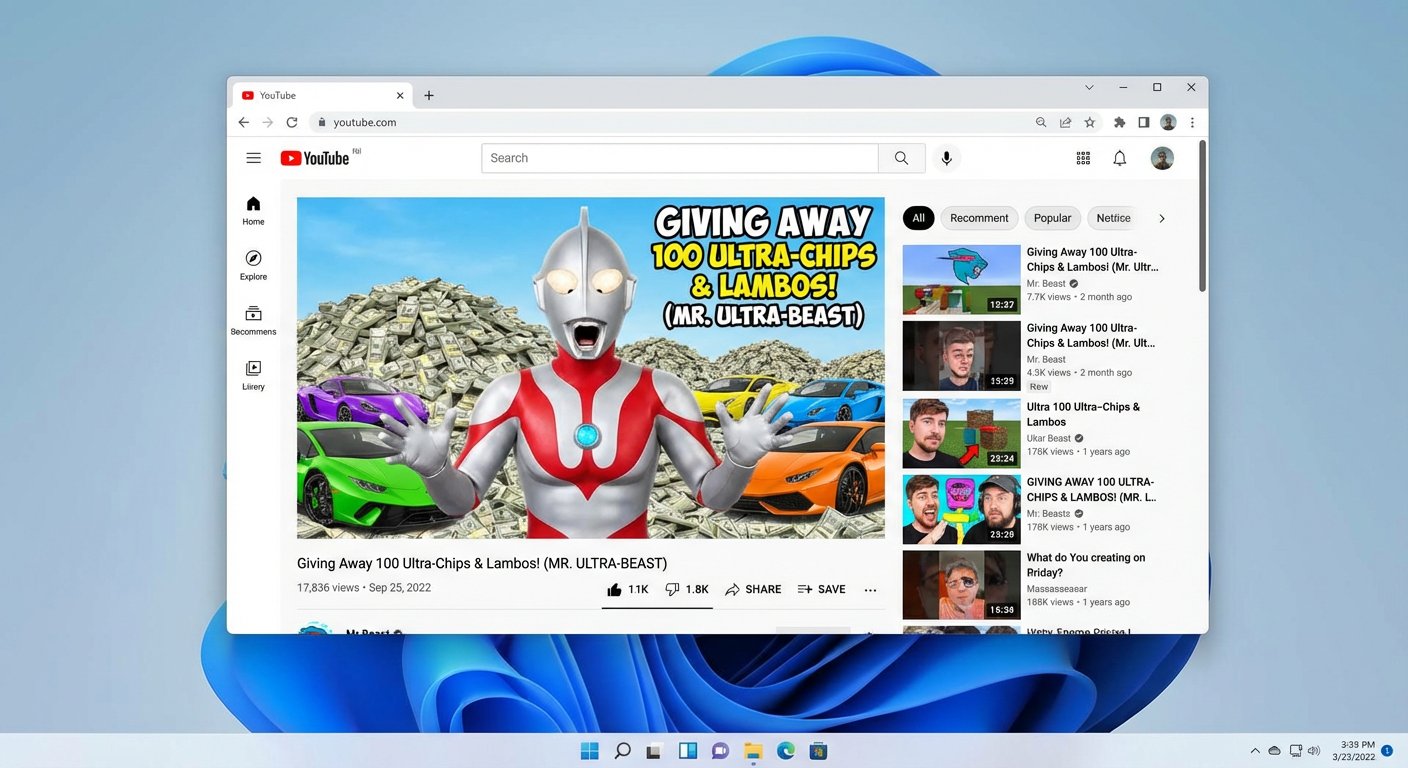
Task: Toggle the browser side panel
Action: coord(1144,123)
